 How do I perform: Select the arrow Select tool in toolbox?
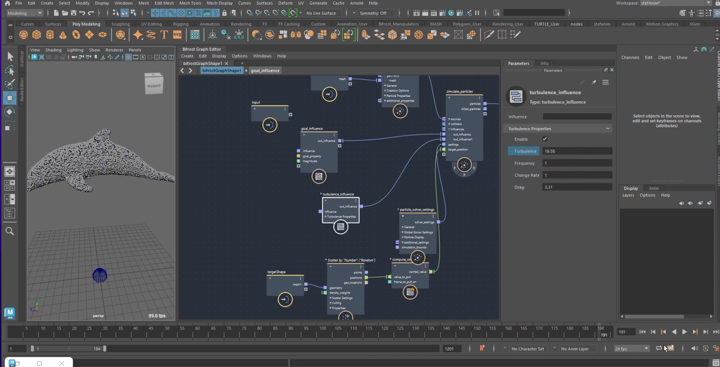pos(10,56)
